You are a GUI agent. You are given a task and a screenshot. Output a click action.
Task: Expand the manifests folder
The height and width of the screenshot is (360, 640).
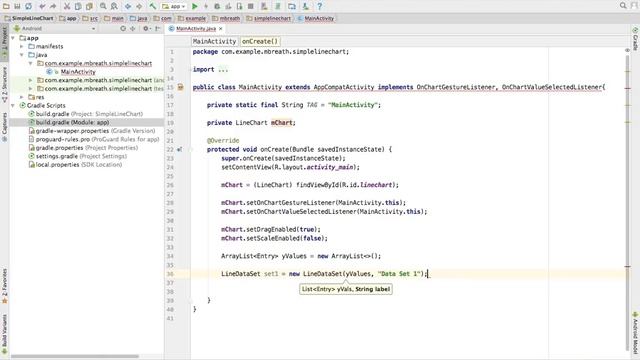pyautogui.click(x=22, y=47)
